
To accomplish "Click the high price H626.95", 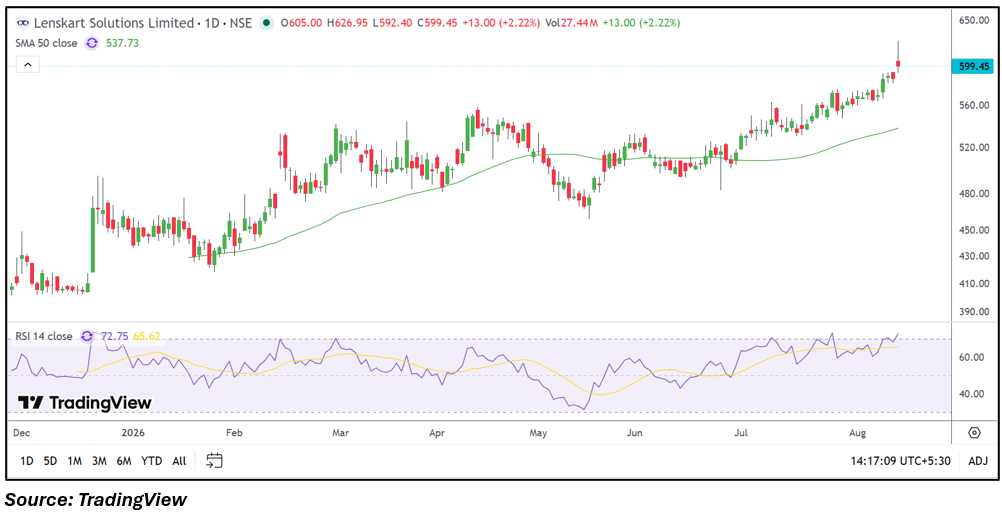I will point(348,22).
